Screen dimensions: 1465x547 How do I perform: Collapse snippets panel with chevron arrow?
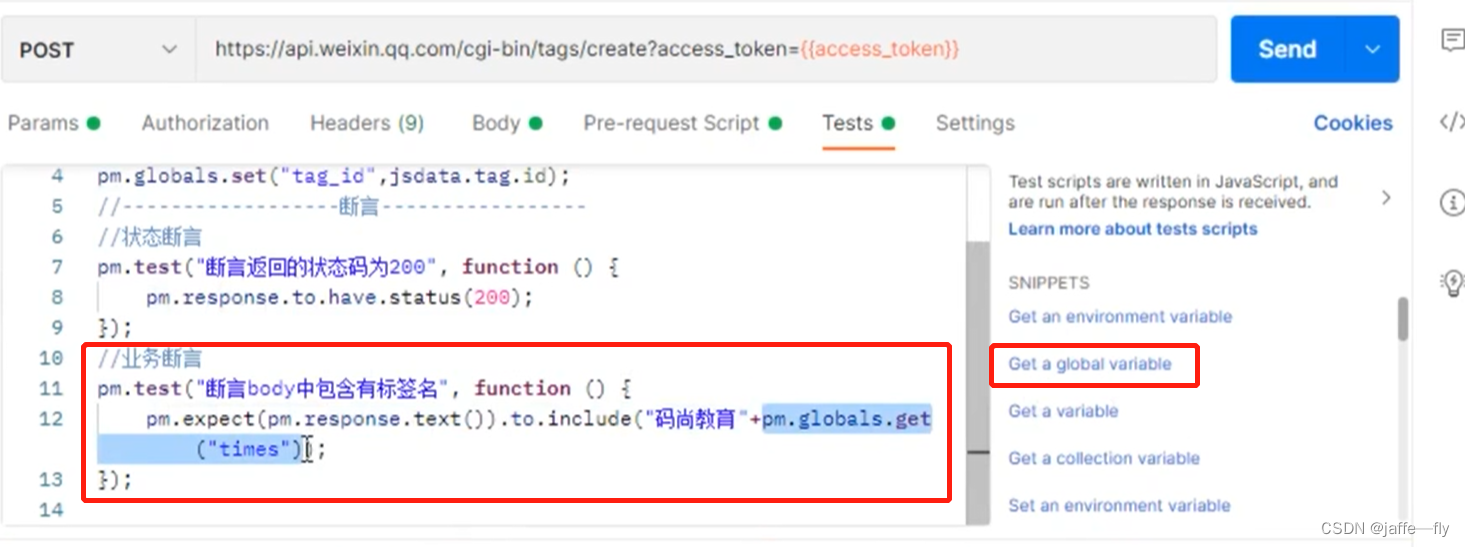pos(1386,198)
